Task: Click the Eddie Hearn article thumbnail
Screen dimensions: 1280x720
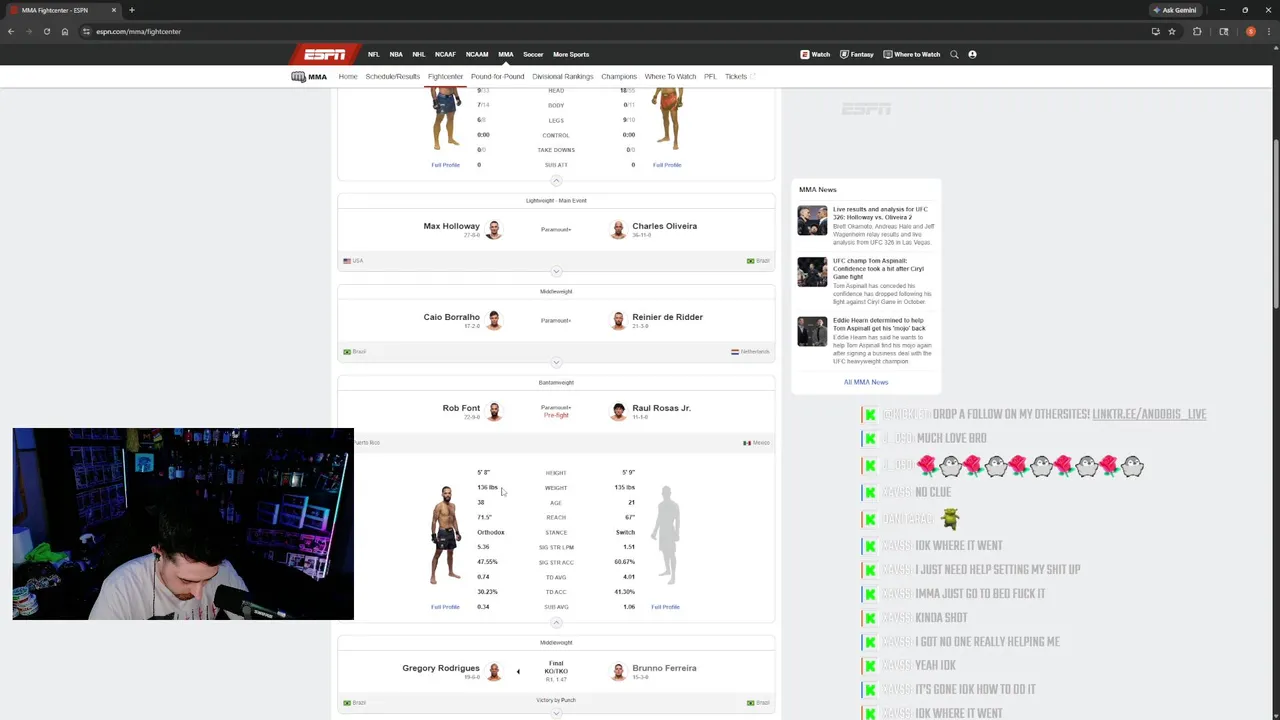Action: click(812, 331)
